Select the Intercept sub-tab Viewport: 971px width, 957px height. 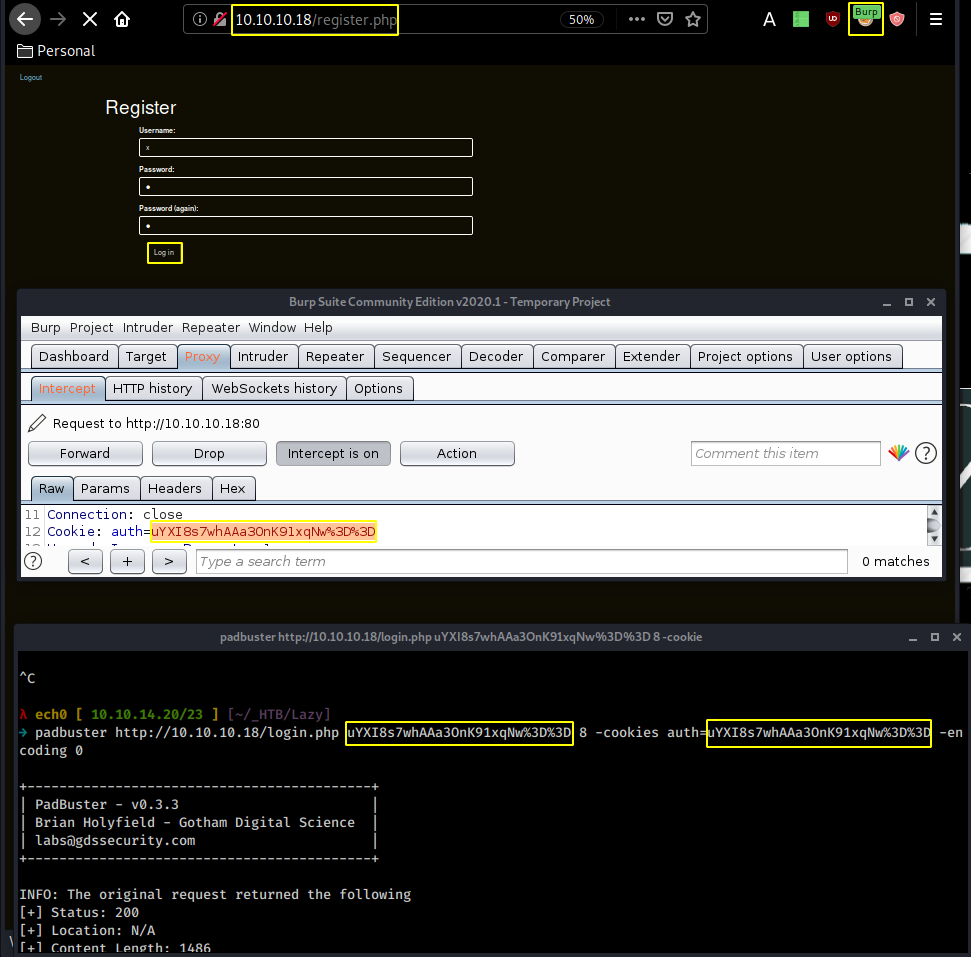pyautogui.click(x=67, y=388)
